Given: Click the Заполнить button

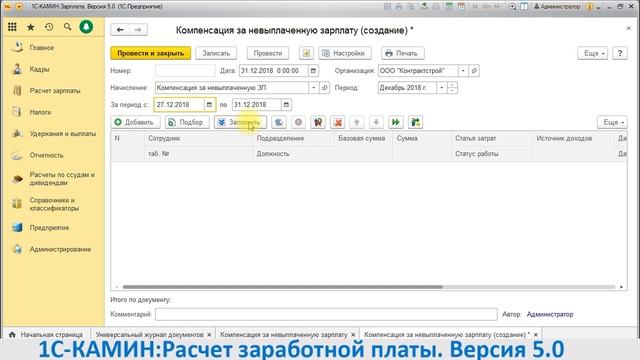Looking at the screenshot, I should (x=240, y=122).
